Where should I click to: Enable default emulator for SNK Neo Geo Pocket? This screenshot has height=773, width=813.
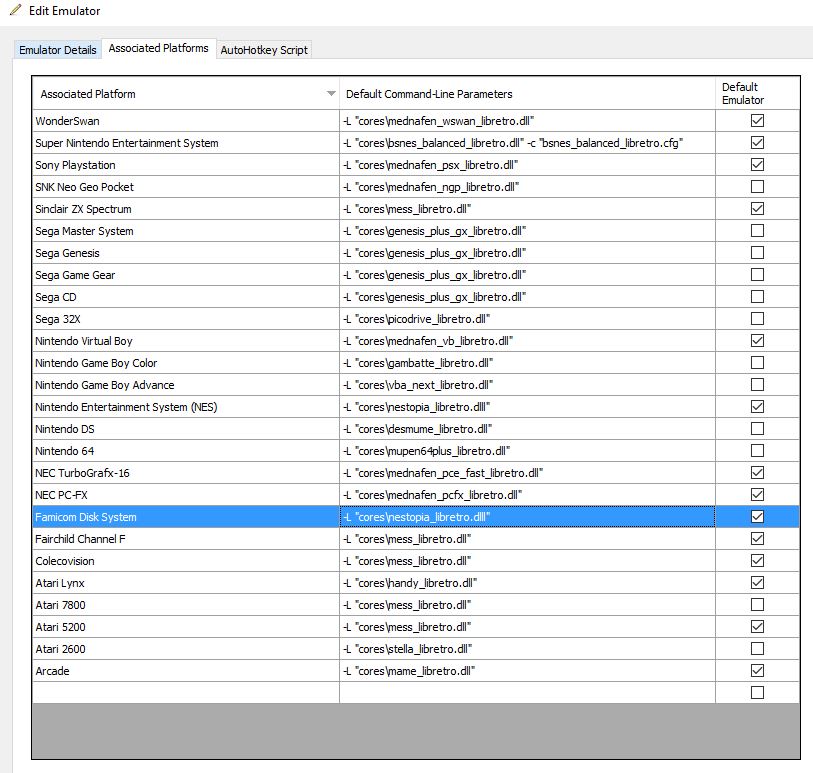(758, 187)
